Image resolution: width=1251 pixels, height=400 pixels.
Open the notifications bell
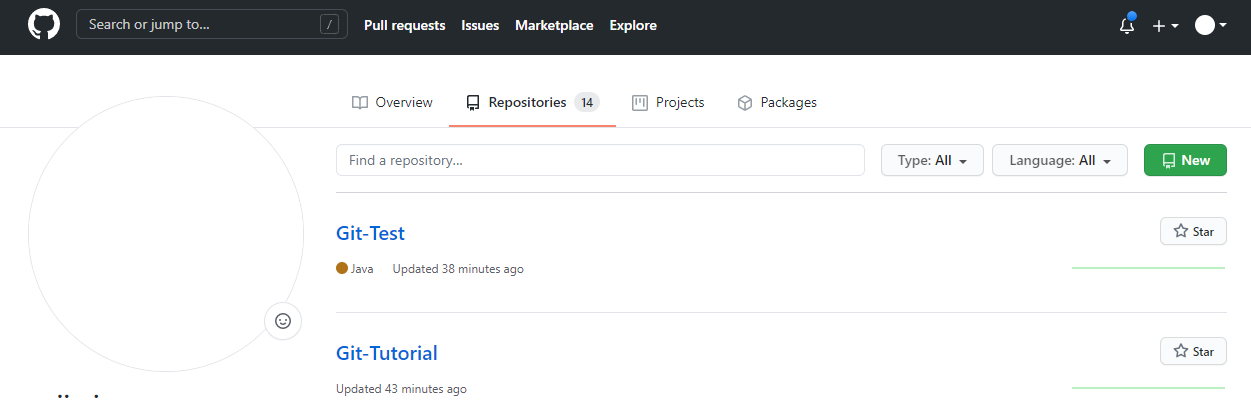pyautogui.click(x=1127, y=25)
